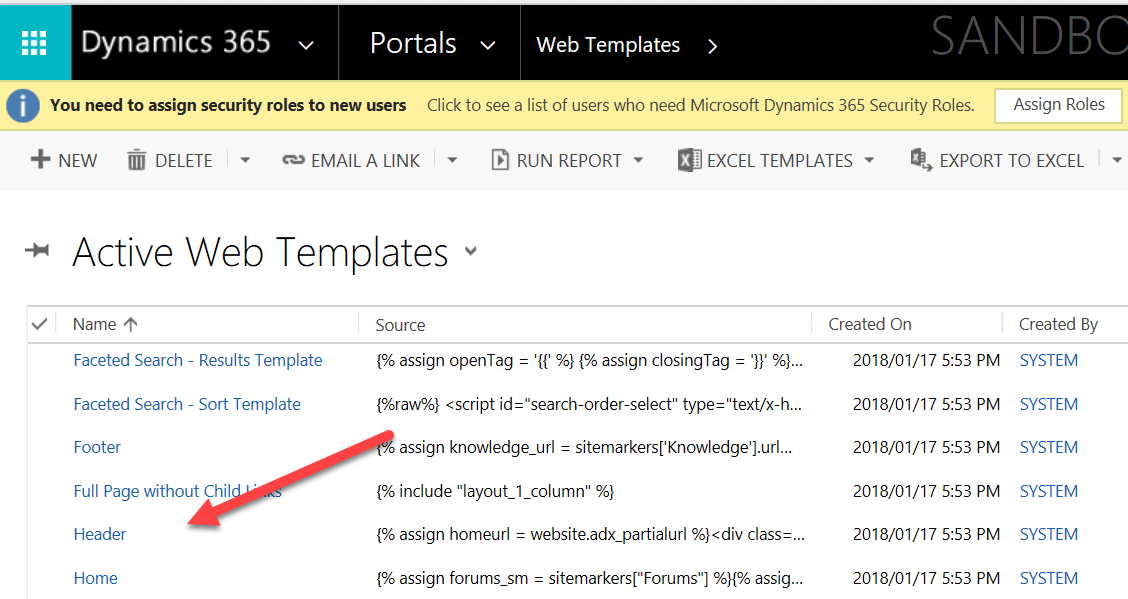Sort by the Created On column header
Screen dimensions: 1128x599
870,324
